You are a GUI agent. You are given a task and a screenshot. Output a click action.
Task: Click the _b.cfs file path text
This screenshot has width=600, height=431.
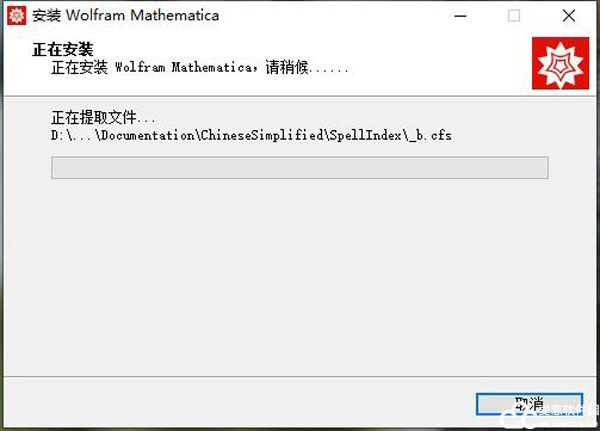click(251, 136)
